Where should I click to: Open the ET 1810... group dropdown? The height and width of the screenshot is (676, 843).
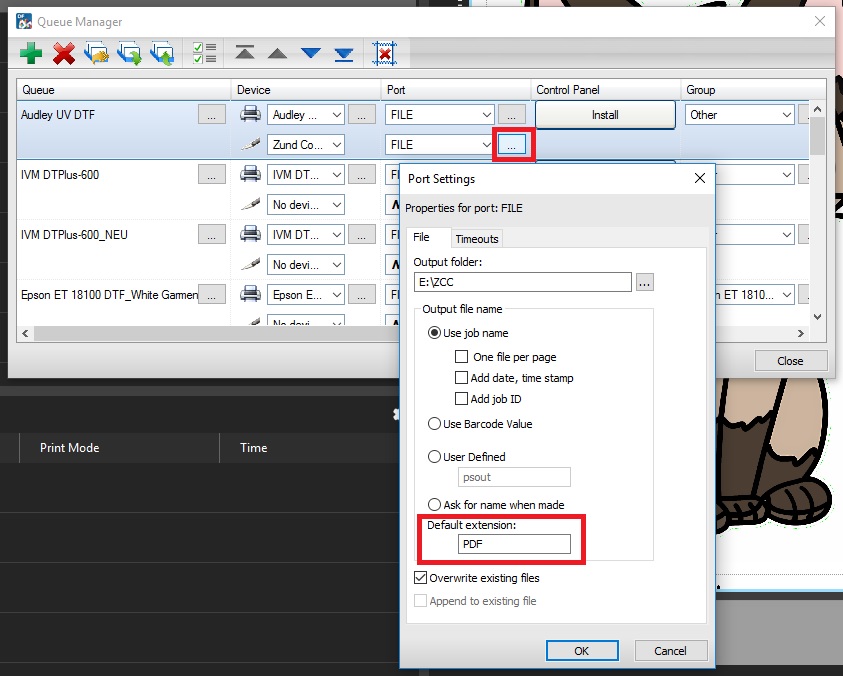coord(755,295)
